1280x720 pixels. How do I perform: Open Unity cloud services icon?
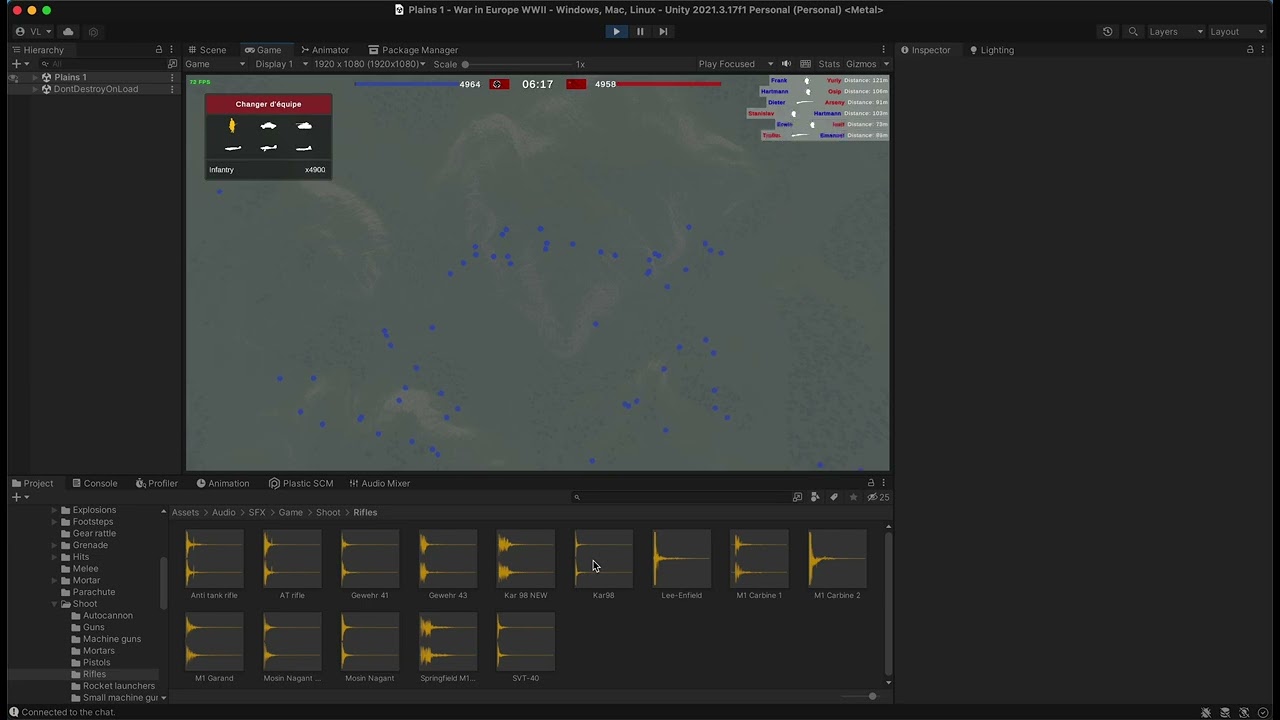[x=68, y=32]
